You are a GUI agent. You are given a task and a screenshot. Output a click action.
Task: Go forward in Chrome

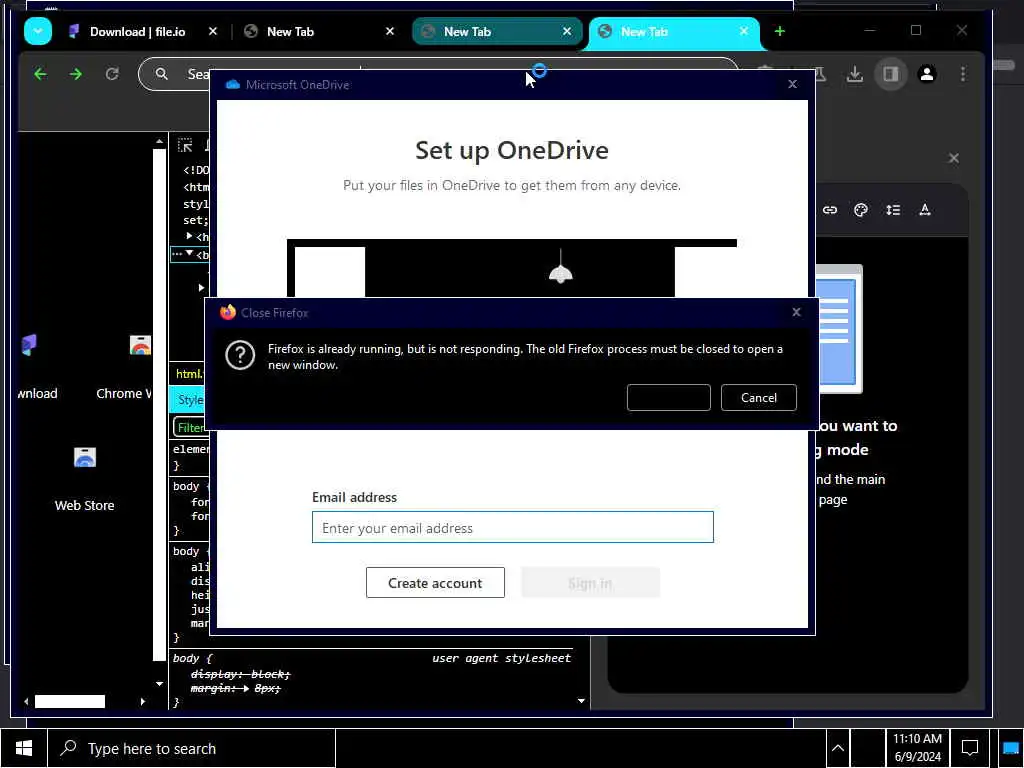(76, 74)
